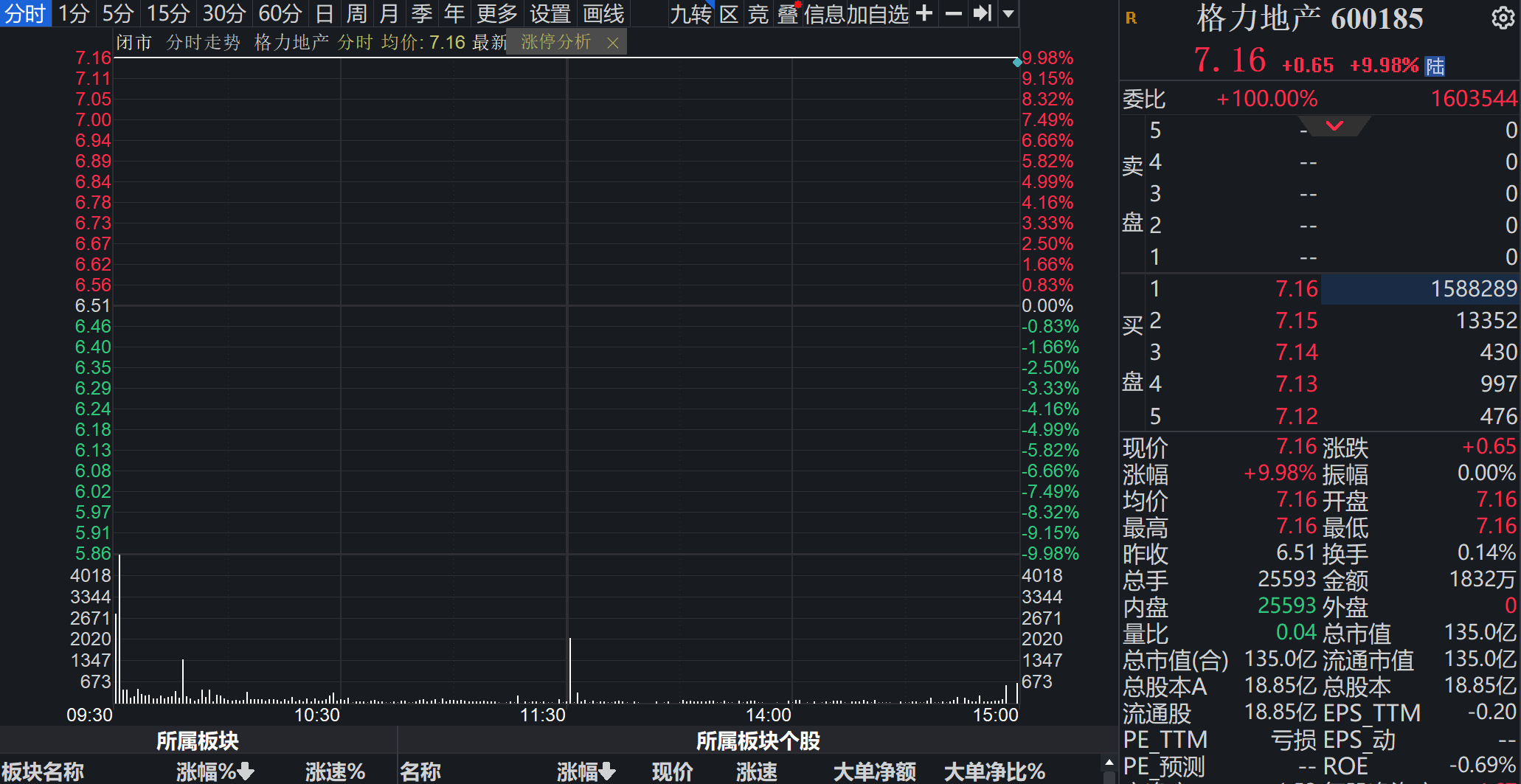1521x784 pixels.
Task: Click the scrollbar up arrow beside 大单净比%
Action: click(x=1109, y=763)
